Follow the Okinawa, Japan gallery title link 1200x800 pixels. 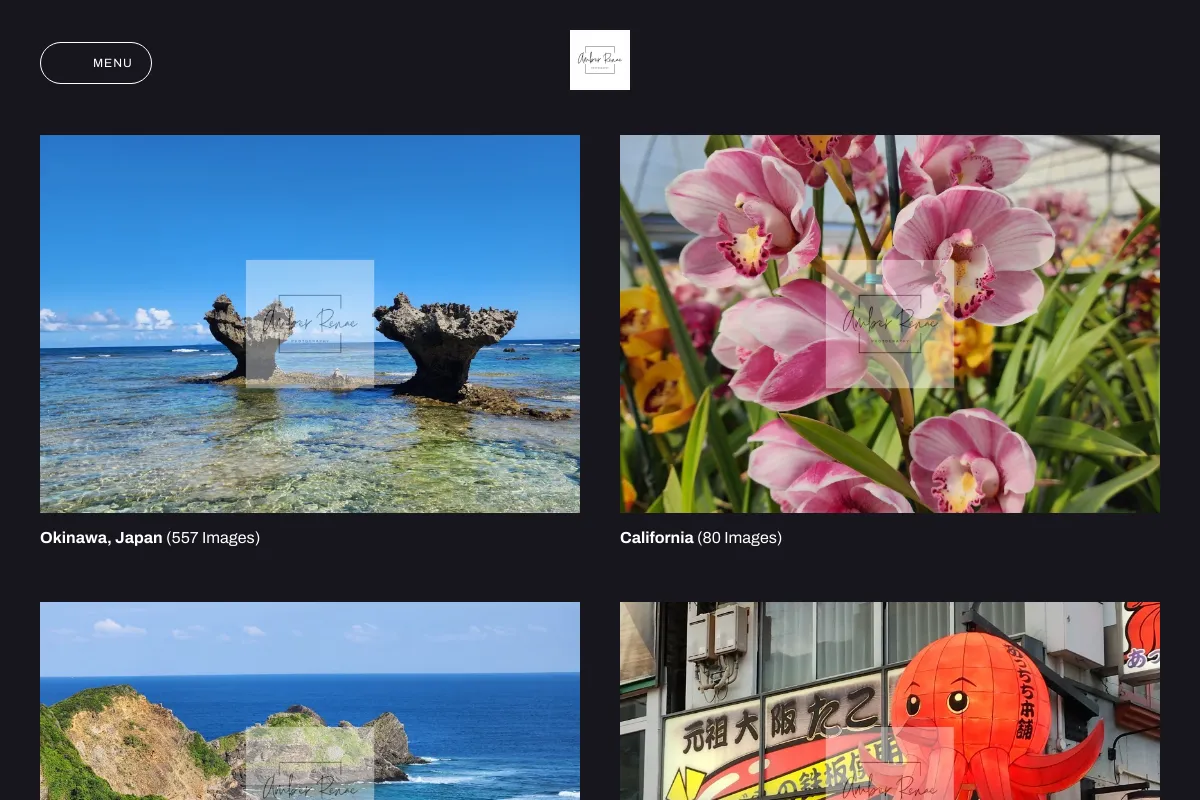101,538
